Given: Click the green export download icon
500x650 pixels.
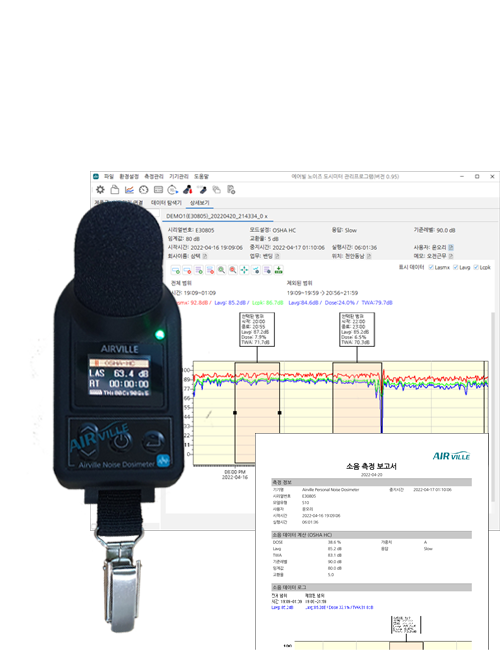Looking at the screenshot, I should (x=279, y=270).
